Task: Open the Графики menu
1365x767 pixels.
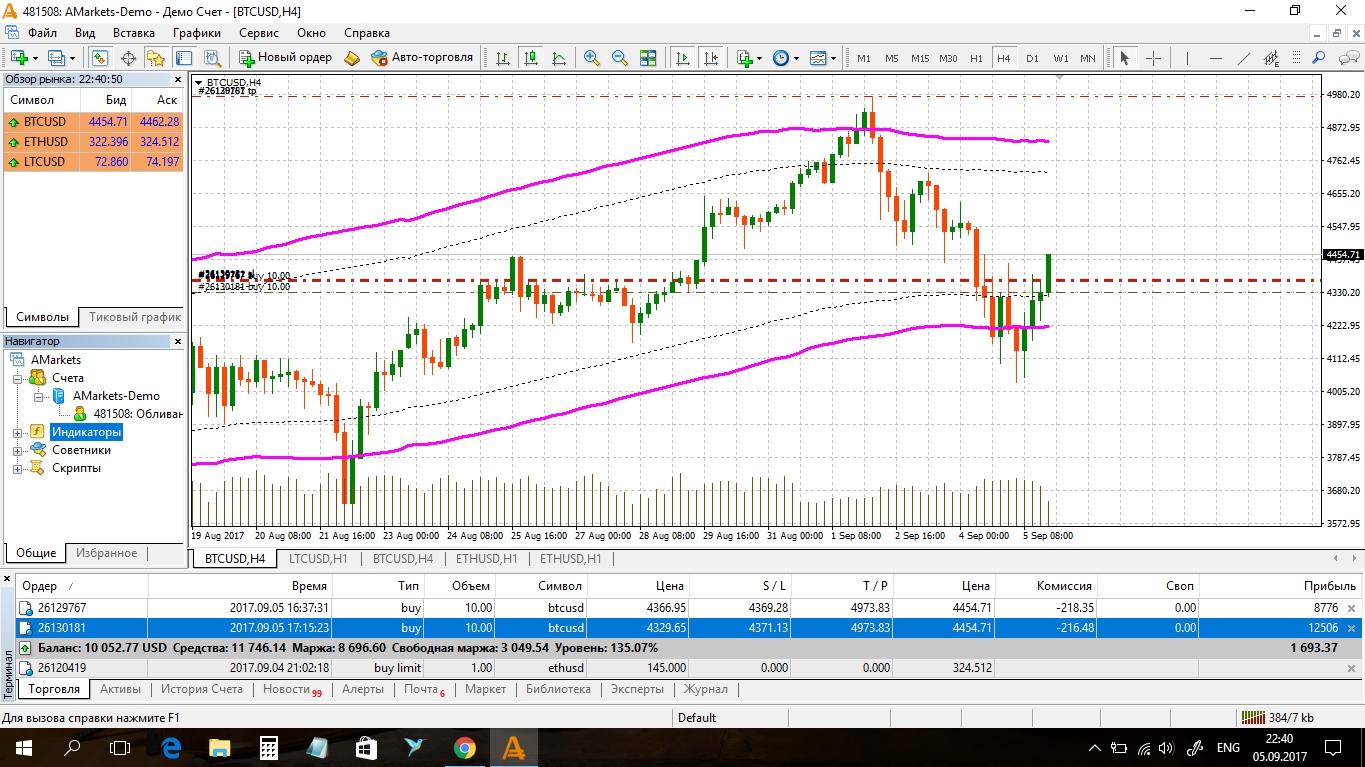Action: [196, 33]
